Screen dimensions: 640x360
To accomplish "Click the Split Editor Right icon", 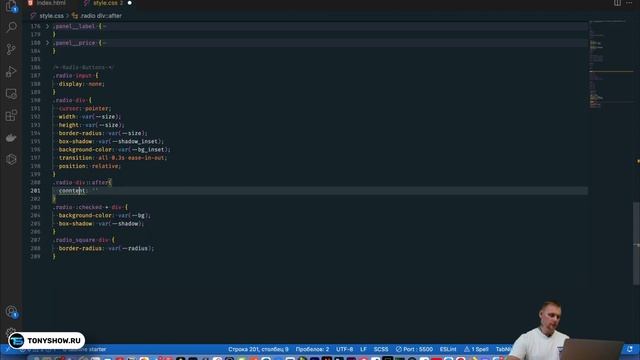I will coord(617,3).
